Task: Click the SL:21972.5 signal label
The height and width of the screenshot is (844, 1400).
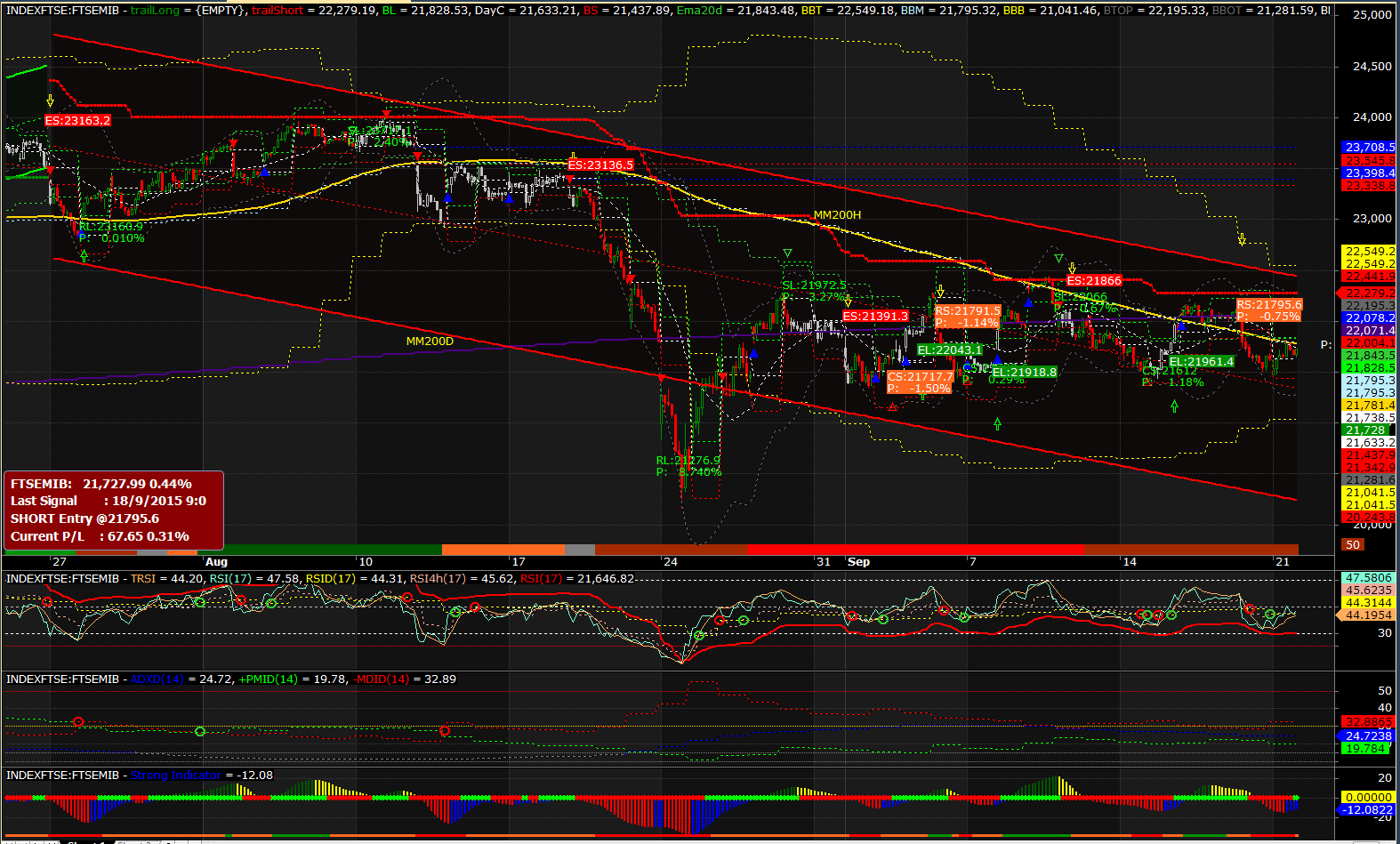Action: click(814, 285)
